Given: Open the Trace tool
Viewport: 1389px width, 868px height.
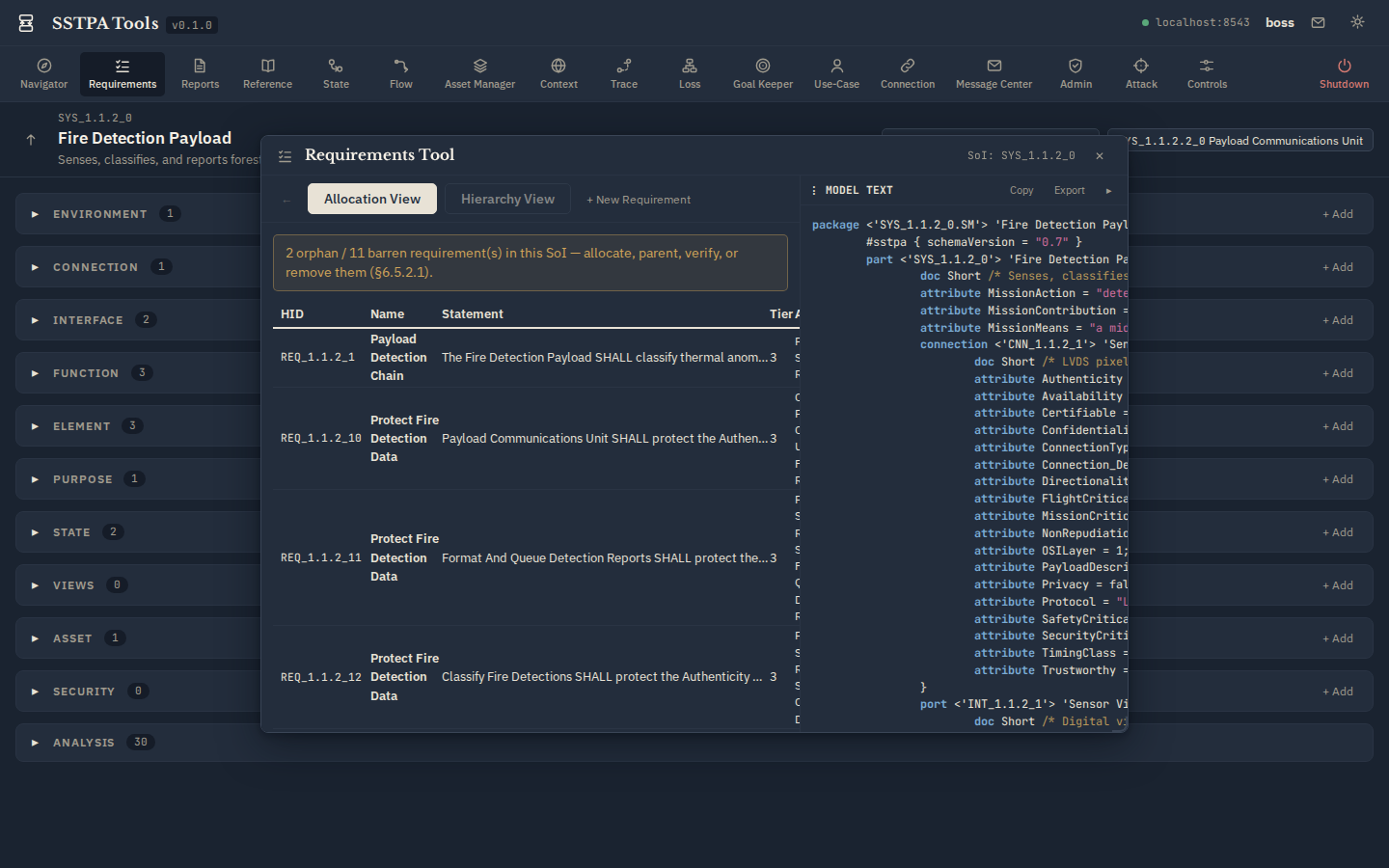Looking at the screenshot, I should coord(624,74).
